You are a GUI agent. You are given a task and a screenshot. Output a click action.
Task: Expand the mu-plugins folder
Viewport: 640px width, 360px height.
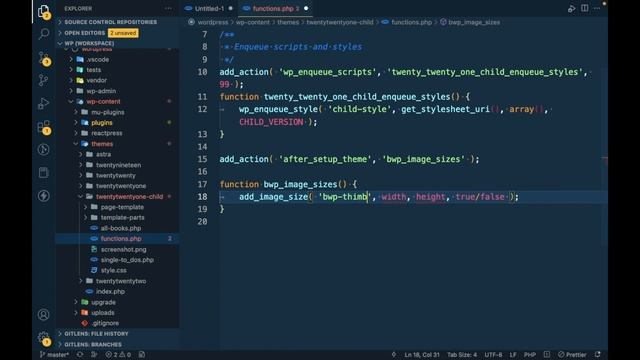click(108, 112)
